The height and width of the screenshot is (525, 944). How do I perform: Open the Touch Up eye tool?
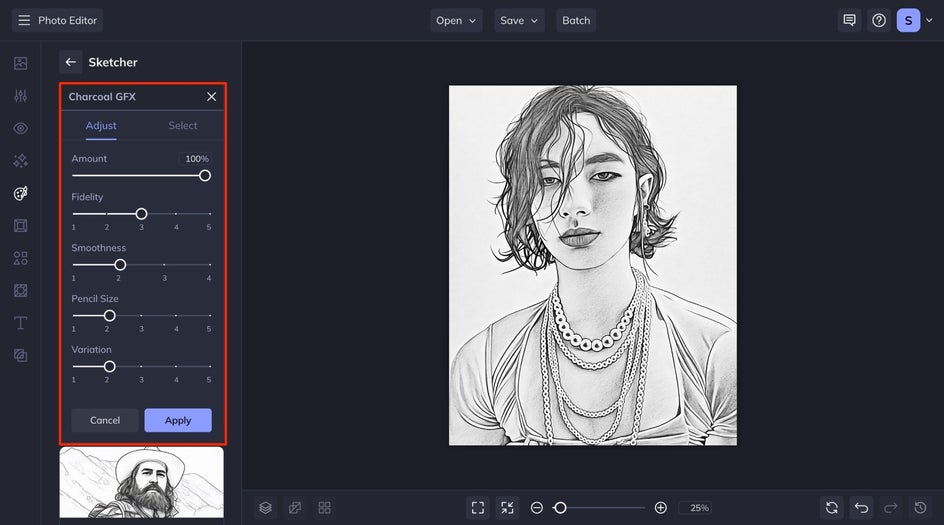coord(20,128)
